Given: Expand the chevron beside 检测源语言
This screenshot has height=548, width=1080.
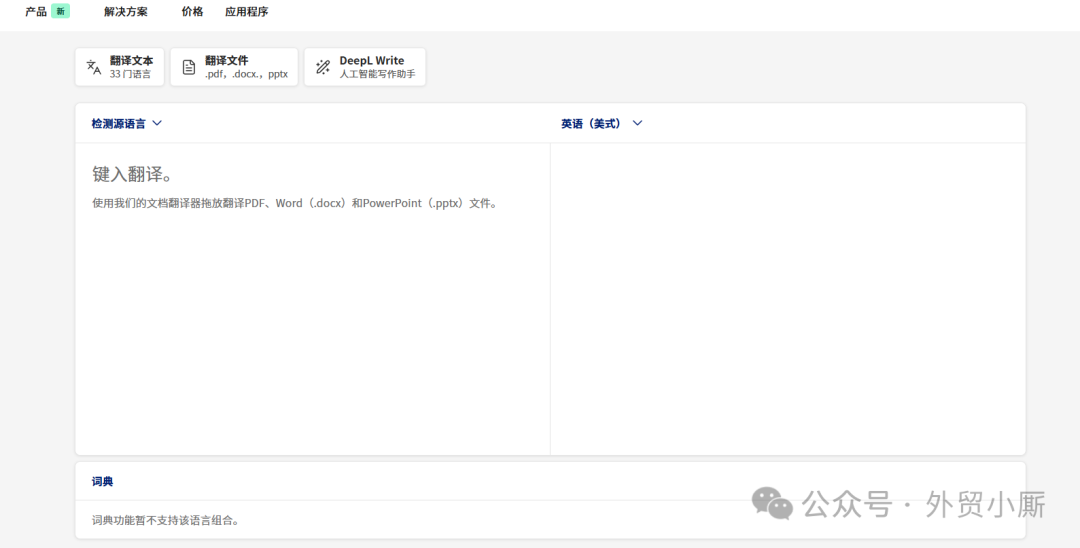Looking at the screenshot, I should (156, 123).
